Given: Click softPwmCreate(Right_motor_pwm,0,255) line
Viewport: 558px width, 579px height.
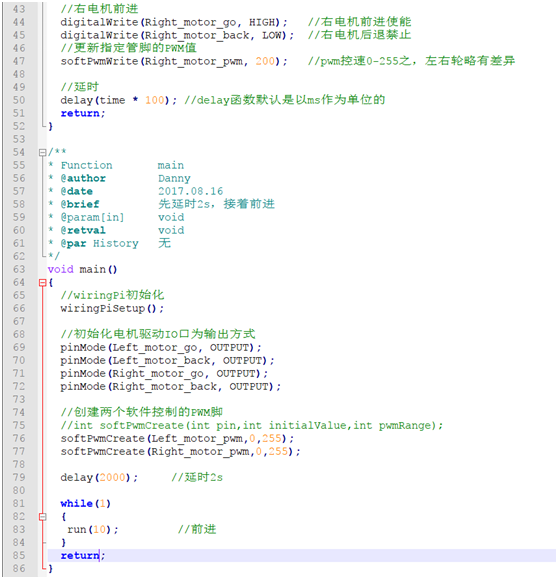Looking at the screenshot, I should point(181,451).
